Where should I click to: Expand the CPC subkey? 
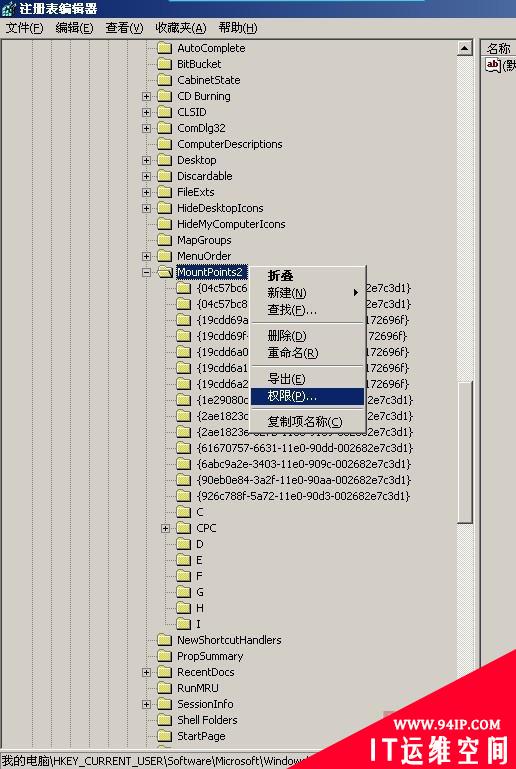pos(165,528)
